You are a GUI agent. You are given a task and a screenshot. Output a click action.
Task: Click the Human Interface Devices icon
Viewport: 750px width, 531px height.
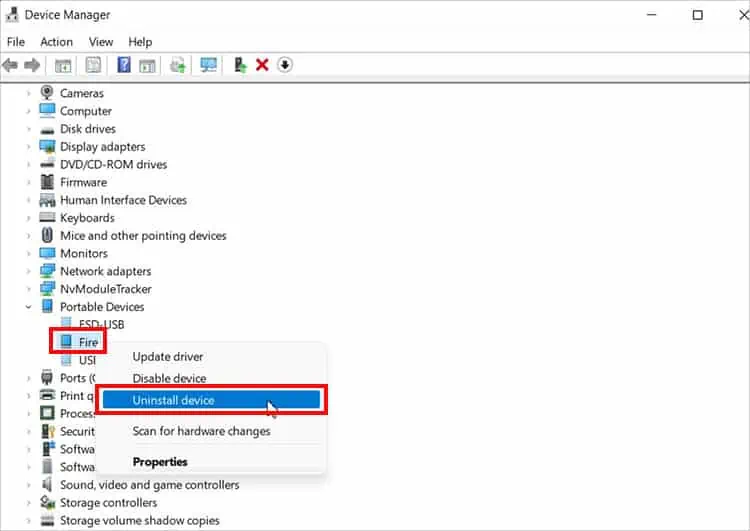coord(47,200)
